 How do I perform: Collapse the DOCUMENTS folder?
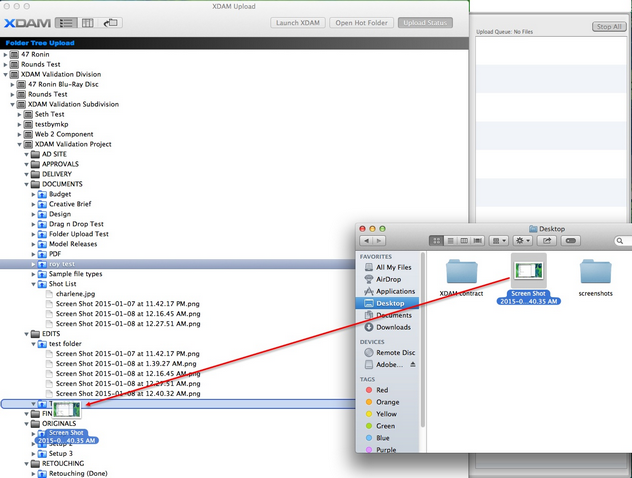(26, 184)
